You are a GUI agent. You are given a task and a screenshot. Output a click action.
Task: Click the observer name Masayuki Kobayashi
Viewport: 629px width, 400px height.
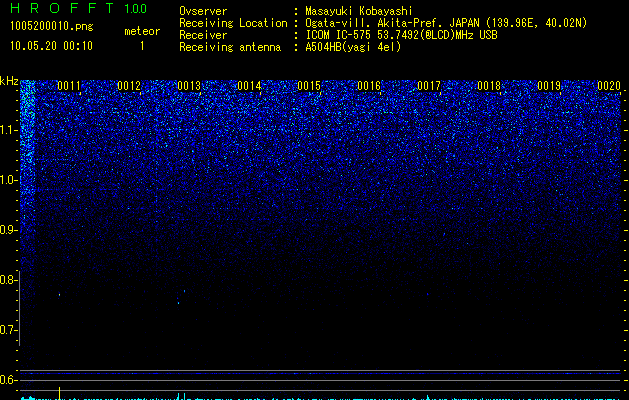[x=359, y=11]
